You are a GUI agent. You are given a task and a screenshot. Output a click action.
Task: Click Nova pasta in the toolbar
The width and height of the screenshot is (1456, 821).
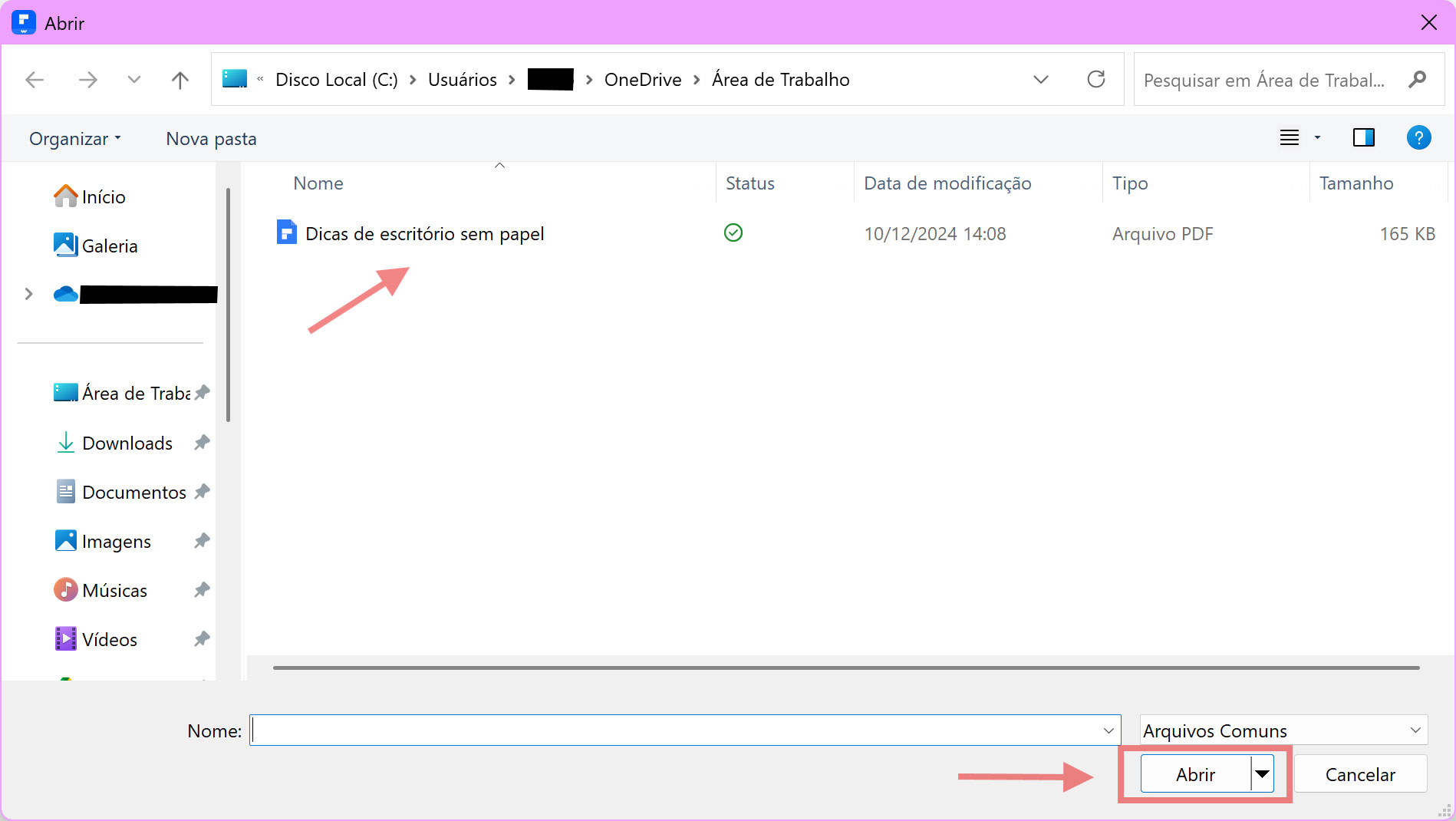(x=211, y=139)
